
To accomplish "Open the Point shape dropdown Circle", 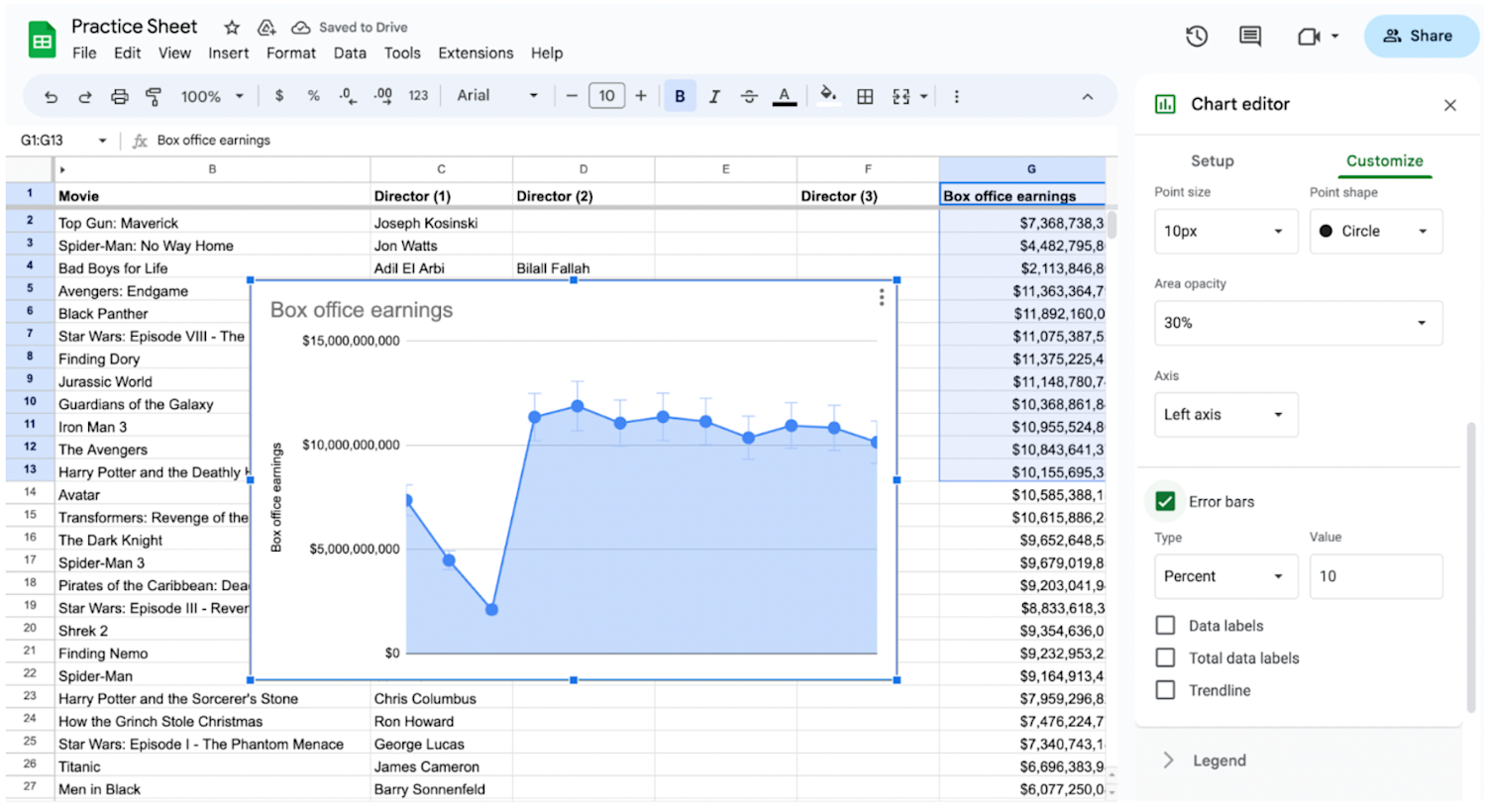I will tap(1376, 231).
